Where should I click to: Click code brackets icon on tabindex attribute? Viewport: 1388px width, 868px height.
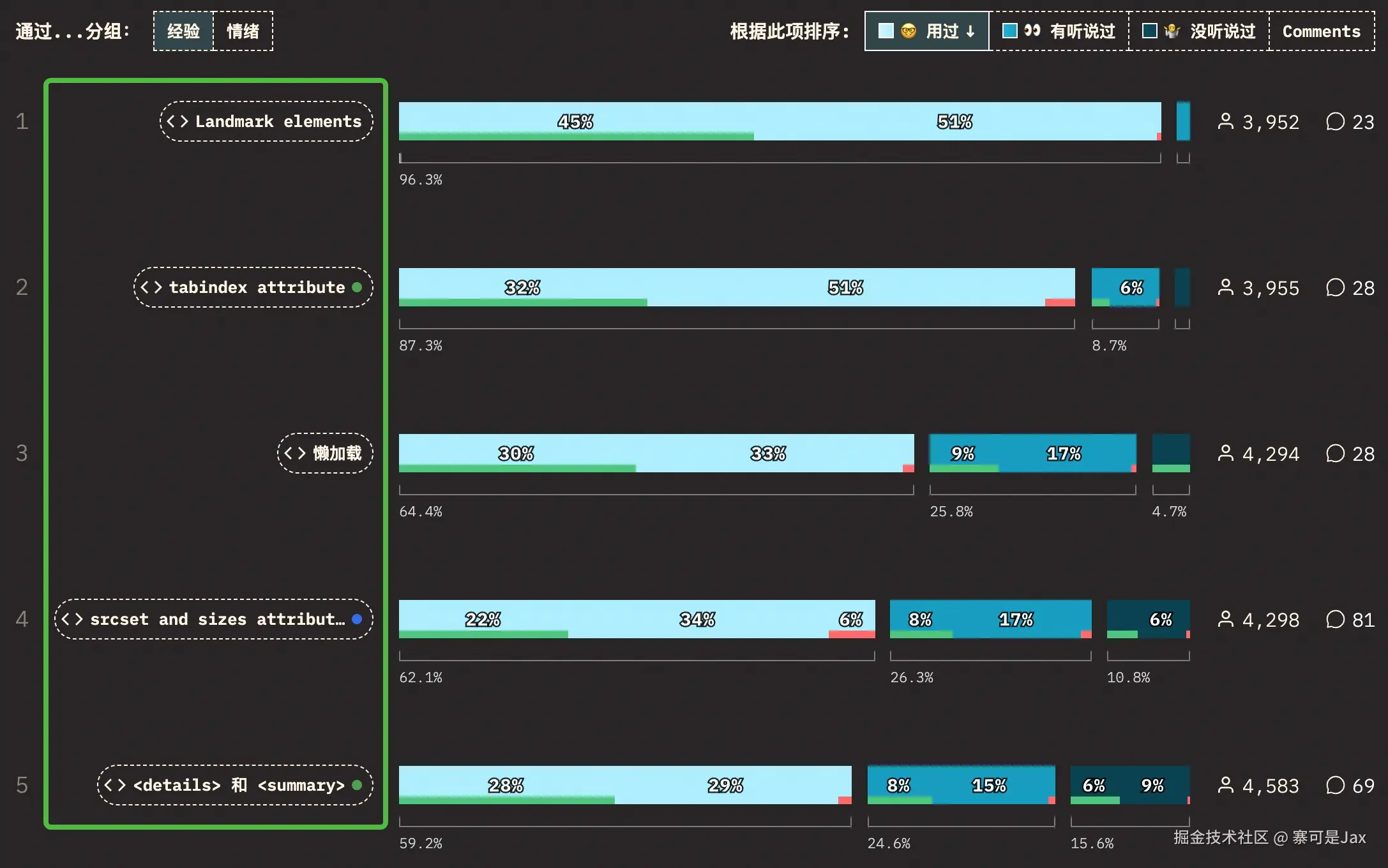[x=151, y=287]
